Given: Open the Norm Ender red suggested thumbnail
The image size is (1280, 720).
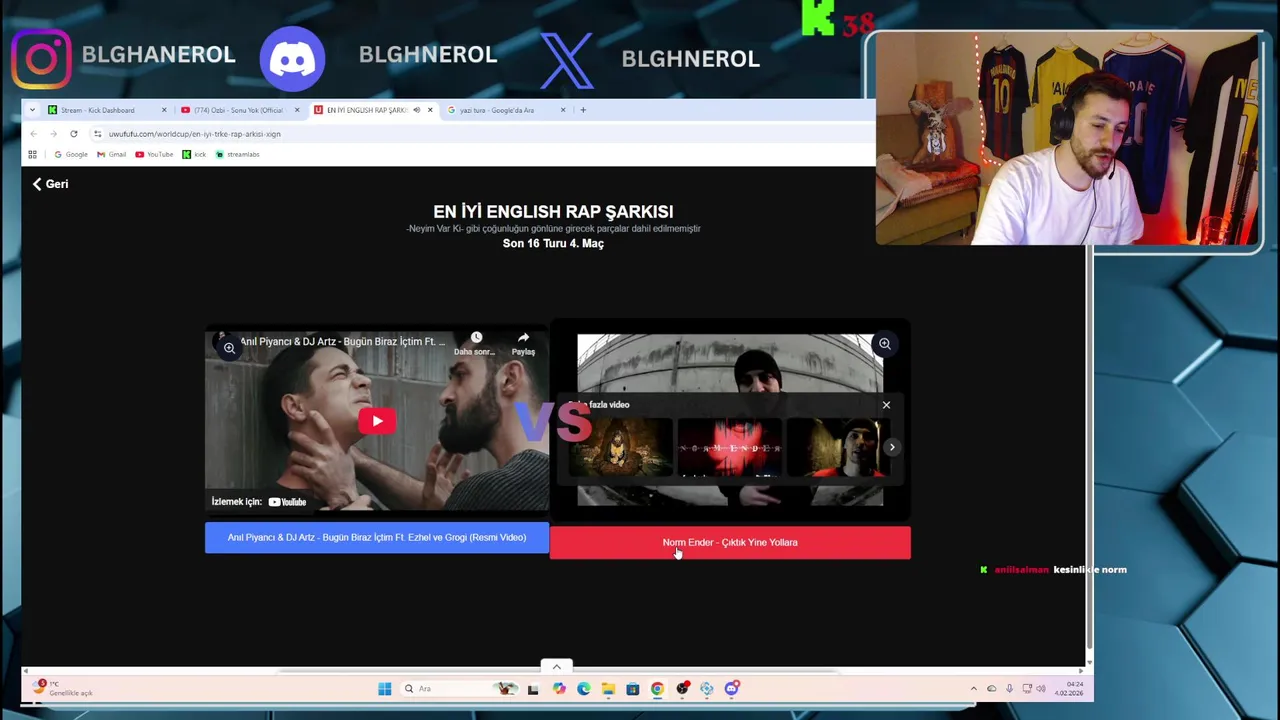Looking at the screenshot, I should pyautogui.click(x=730, y=447).
